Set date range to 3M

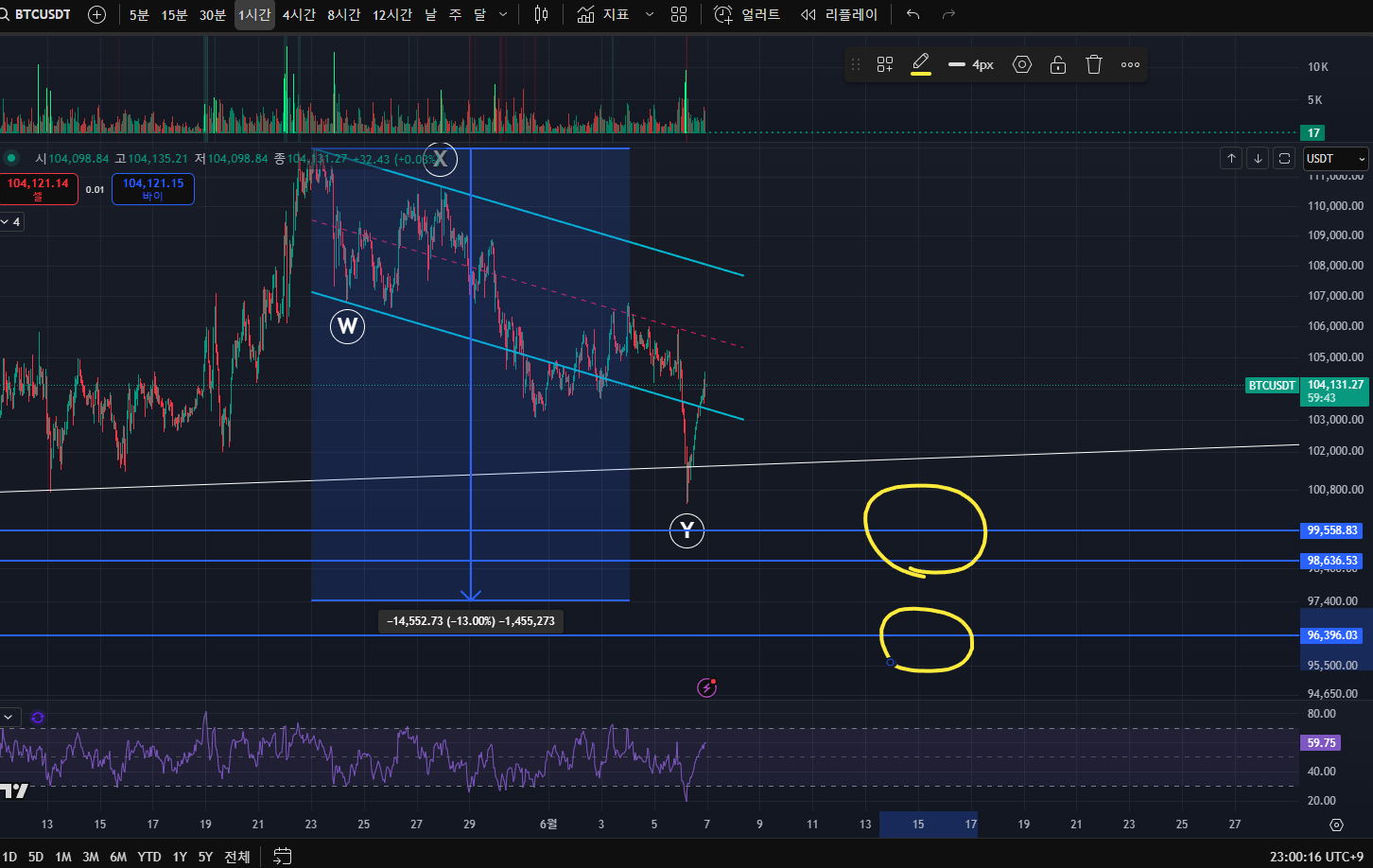point(90,857)
